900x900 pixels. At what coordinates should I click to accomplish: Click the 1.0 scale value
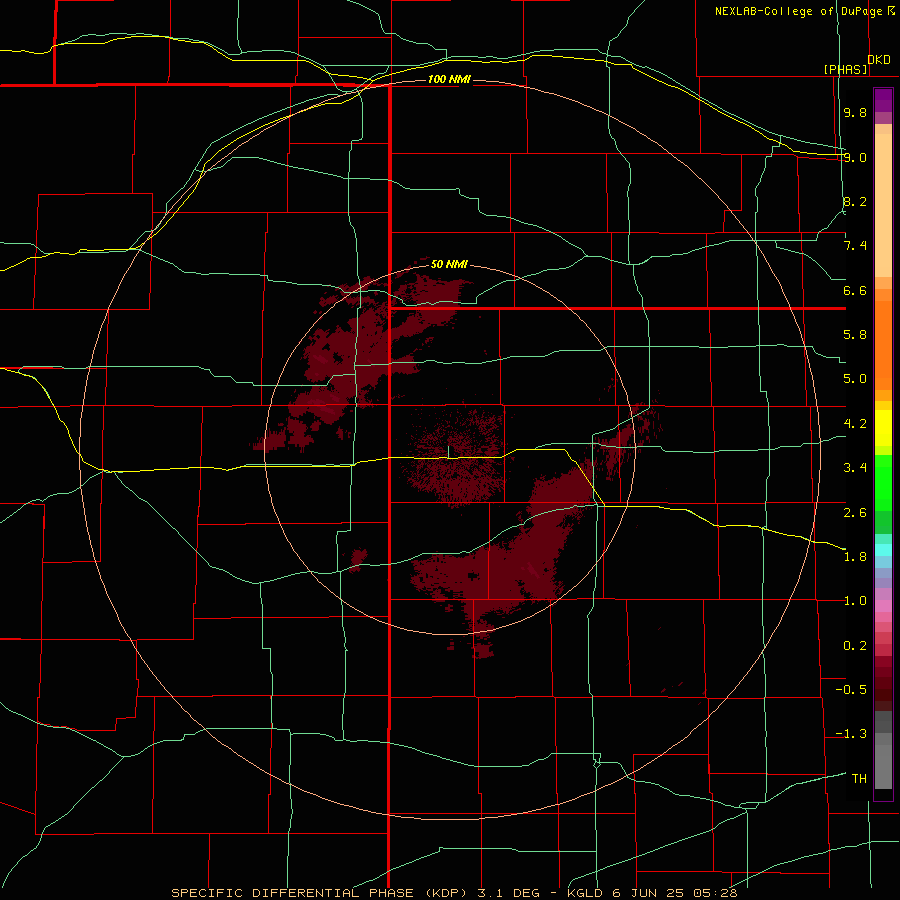(855, 601)
